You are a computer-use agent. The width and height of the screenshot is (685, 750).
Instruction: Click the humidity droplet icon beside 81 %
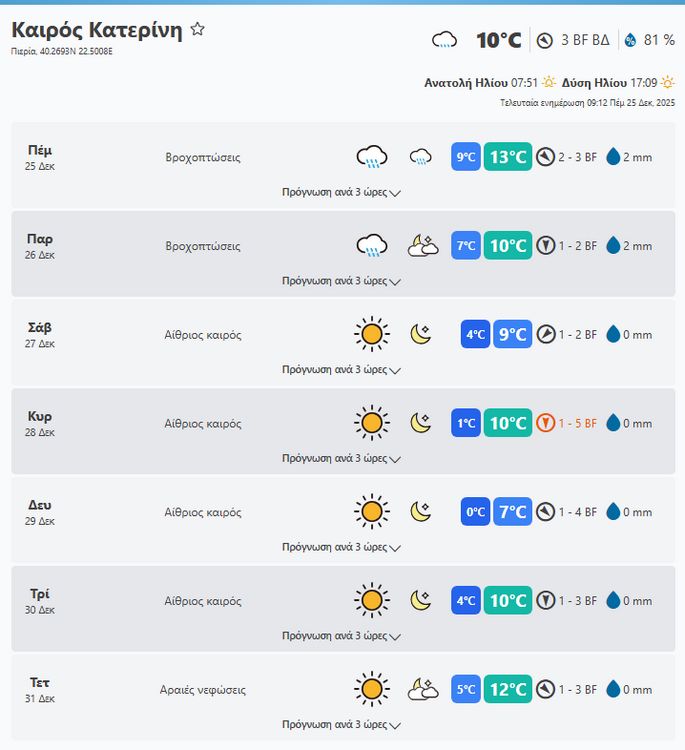click(630, 40)
